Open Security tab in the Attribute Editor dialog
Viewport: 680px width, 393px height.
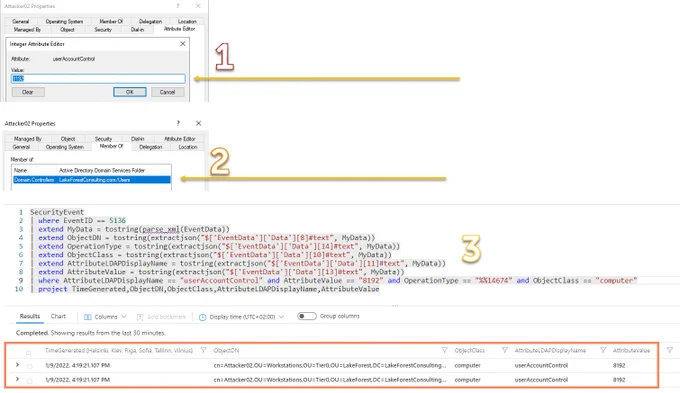click(x=103, y=29)
